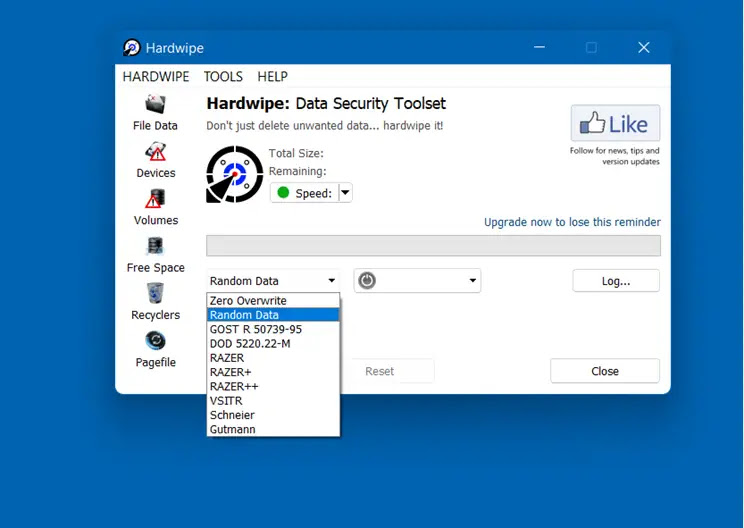Close the Hardwipe window with X
The height and width of the screenshot is (528, 744).
[x=644, y=47]
